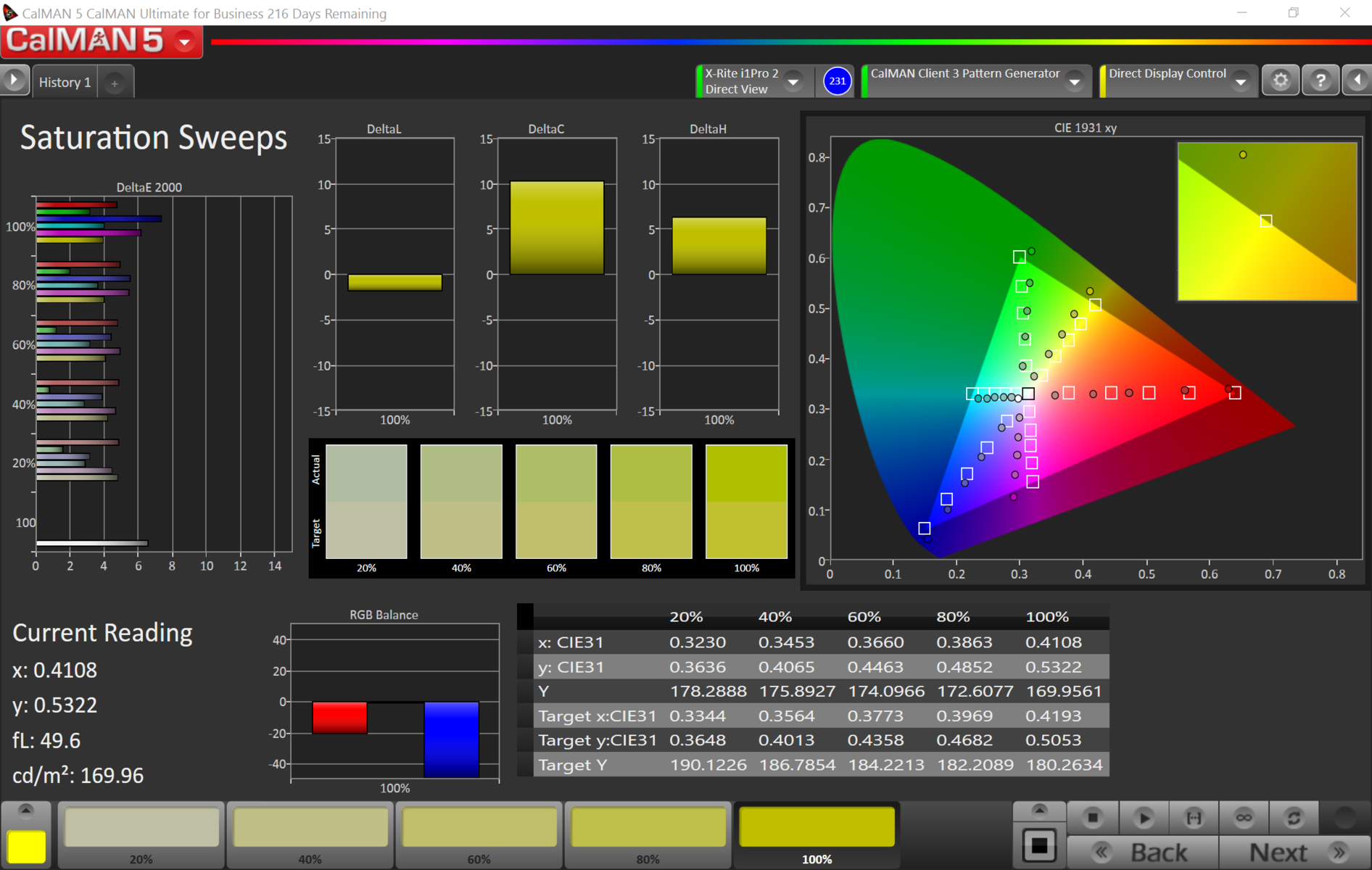Expand CalMAN Client 3 Pattern Generator dropdown
The height and width of the screenshot is (870, 1372).
click(1075, 81)
